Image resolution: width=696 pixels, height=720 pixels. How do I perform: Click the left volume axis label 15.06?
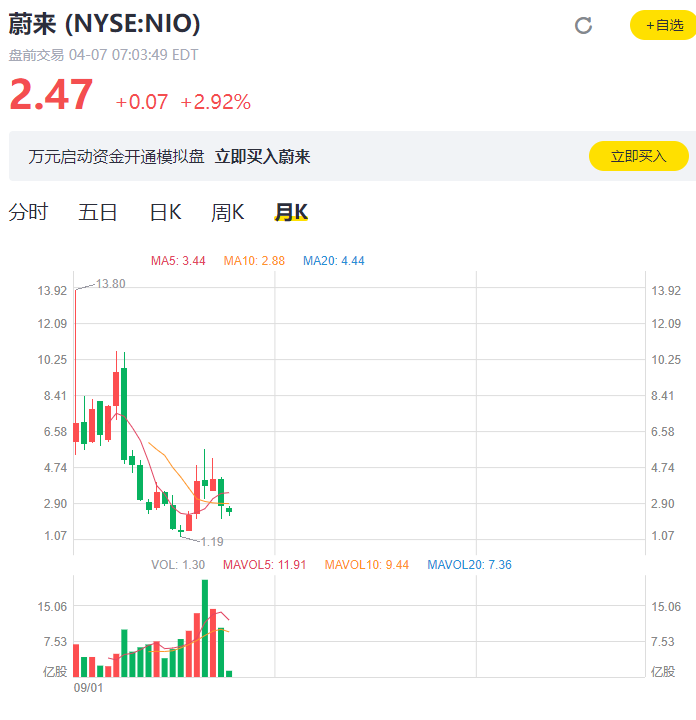(52, 607)
